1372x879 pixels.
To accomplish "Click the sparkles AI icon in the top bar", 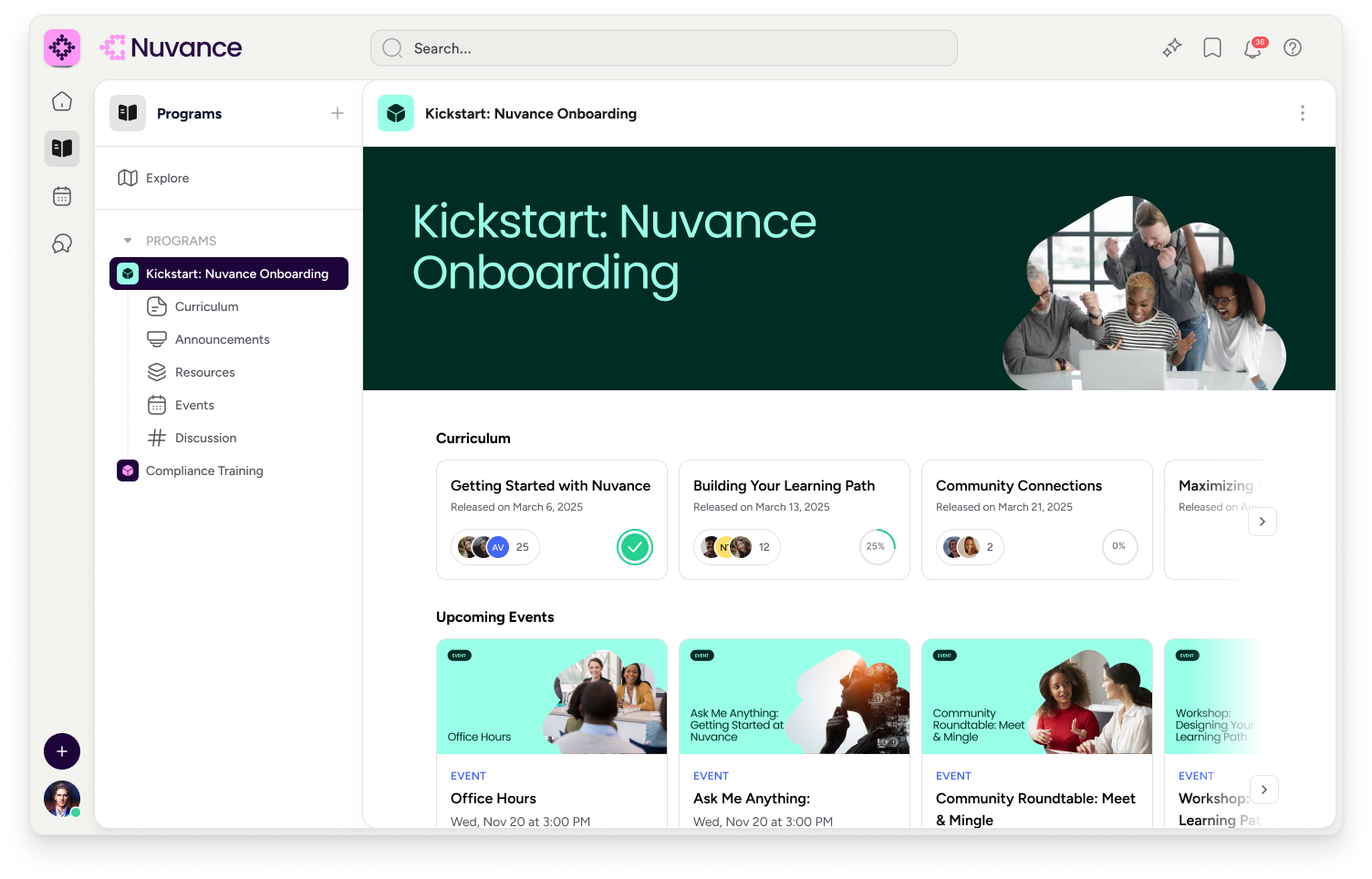I will coord(1171,47).
